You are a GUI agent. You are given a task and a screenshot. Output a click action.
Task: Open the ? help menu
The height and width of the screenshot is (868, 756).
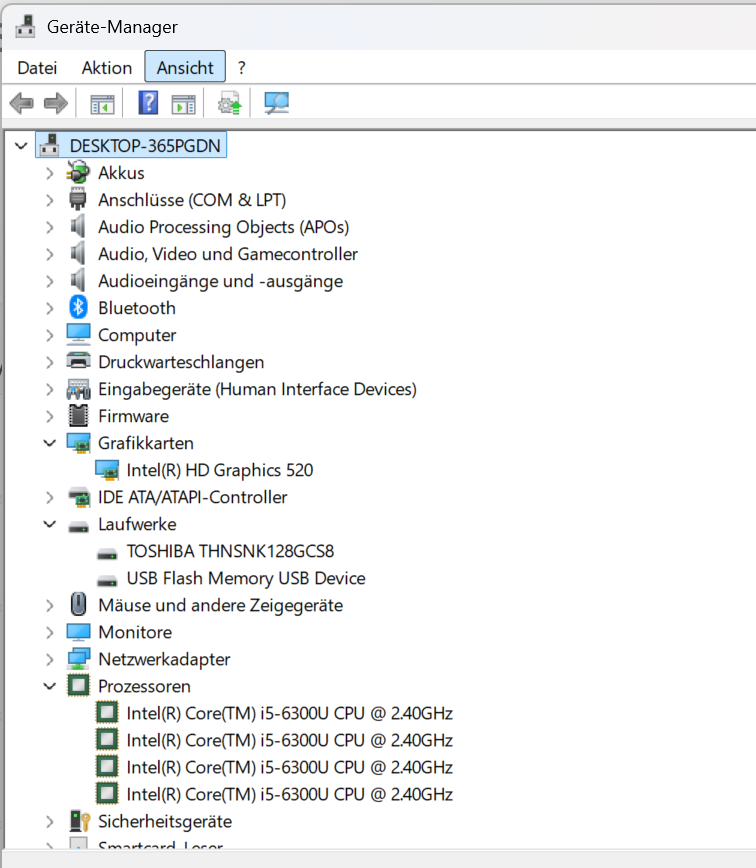241,68
